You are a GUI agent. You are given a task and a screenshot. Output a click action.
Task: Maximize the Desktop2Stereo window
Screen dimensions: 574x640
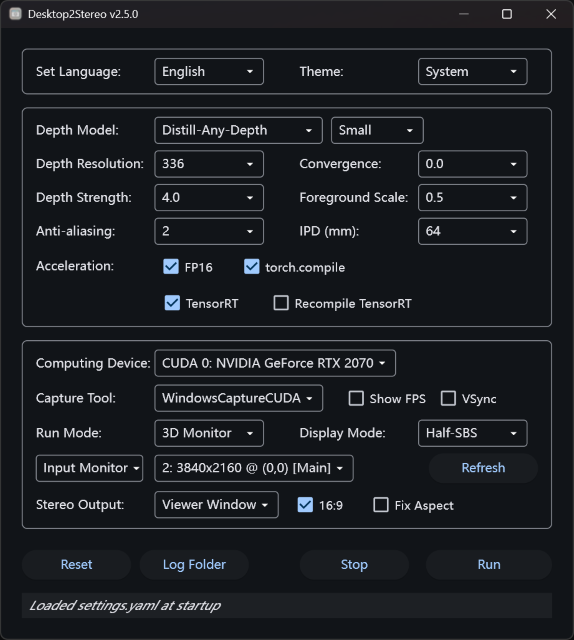point(507,14)
